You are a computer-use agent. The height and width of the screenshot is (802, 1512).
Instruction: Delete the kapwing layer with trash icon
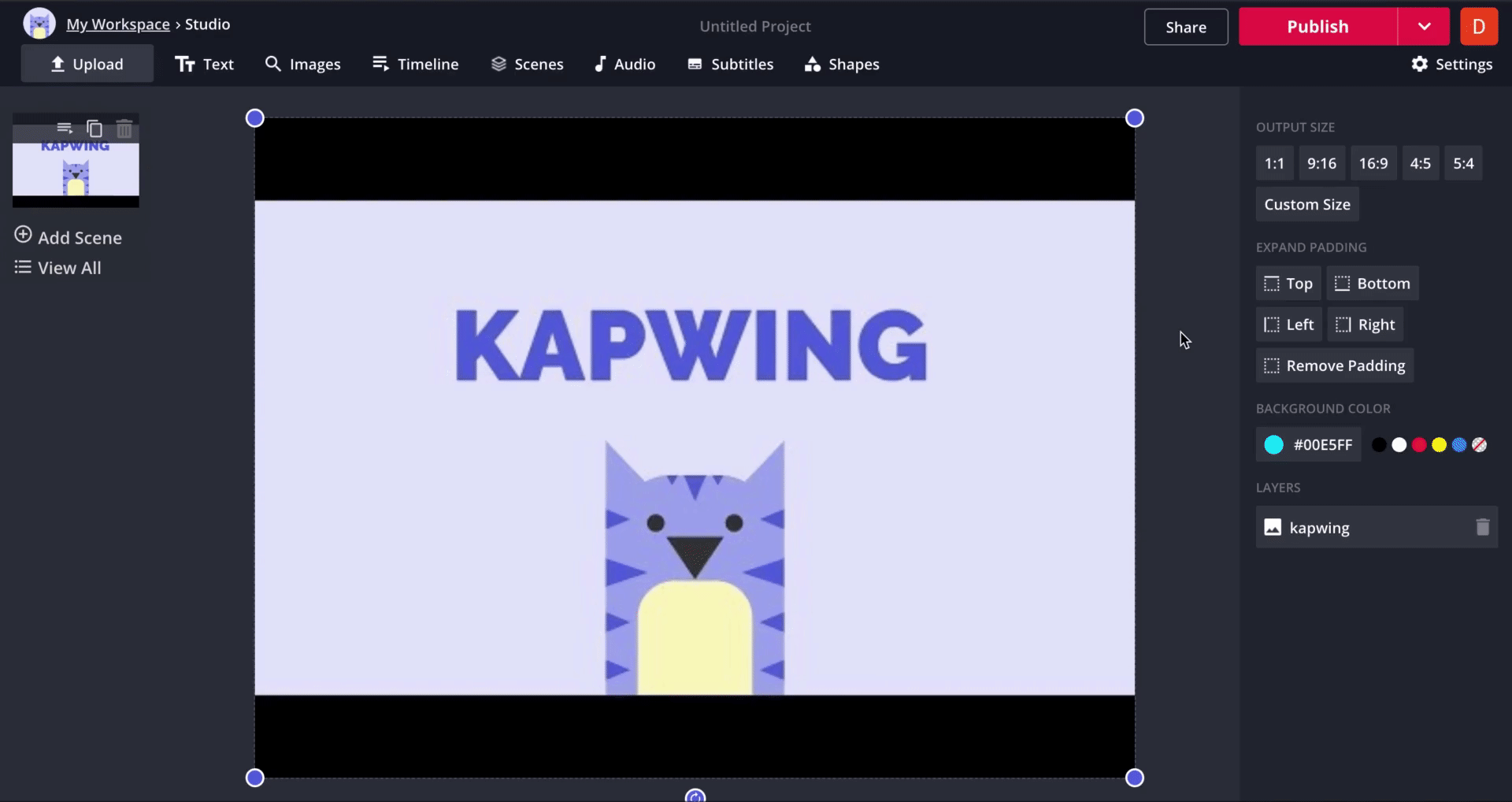click(x=1482, y=527)
